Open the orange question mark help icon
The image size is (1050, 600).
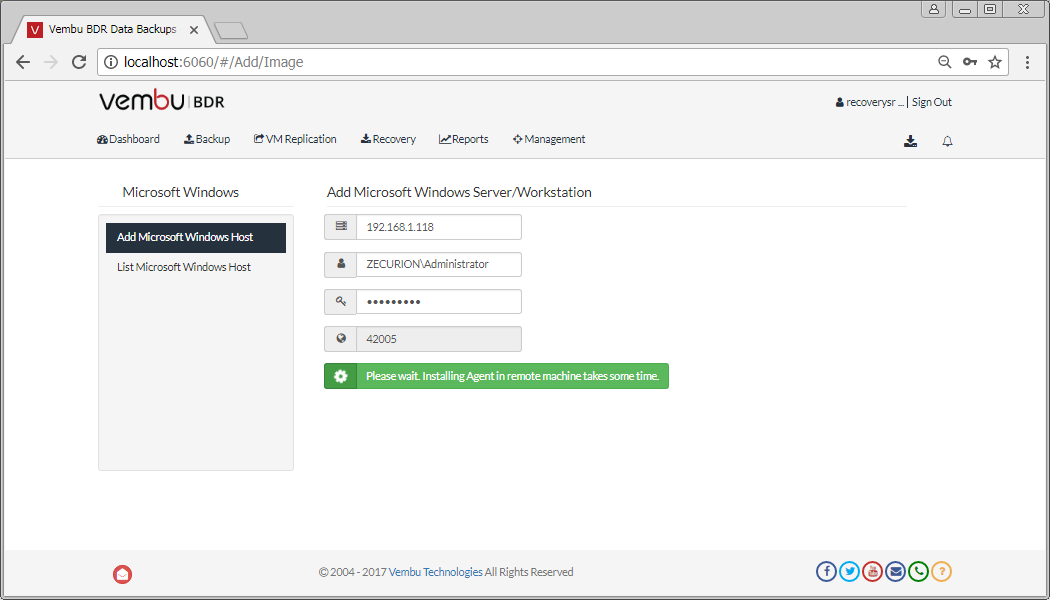941,572
